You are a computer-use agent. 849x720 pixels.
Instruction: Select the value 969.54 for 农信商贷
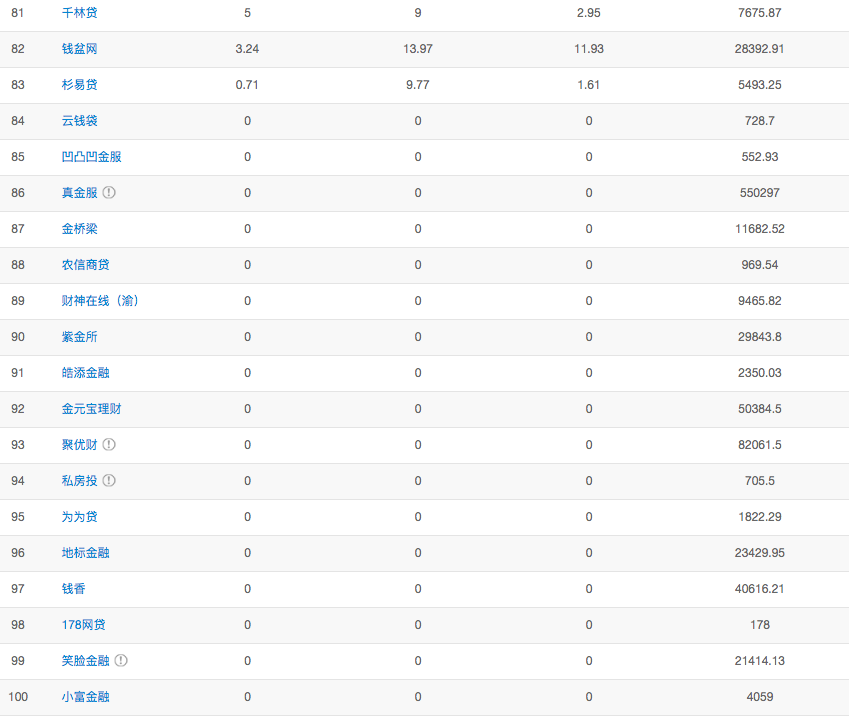pyautogui.click(x=760, y=265)
